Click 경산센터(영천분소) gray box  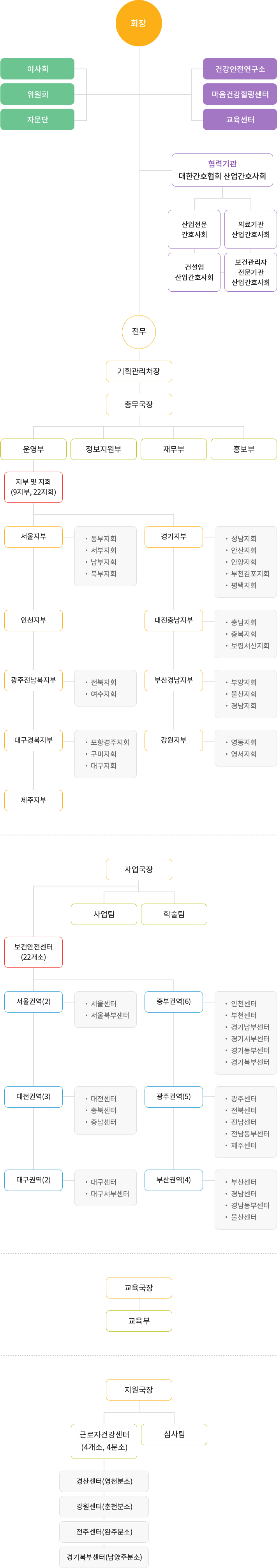[x=104, y=1482]
